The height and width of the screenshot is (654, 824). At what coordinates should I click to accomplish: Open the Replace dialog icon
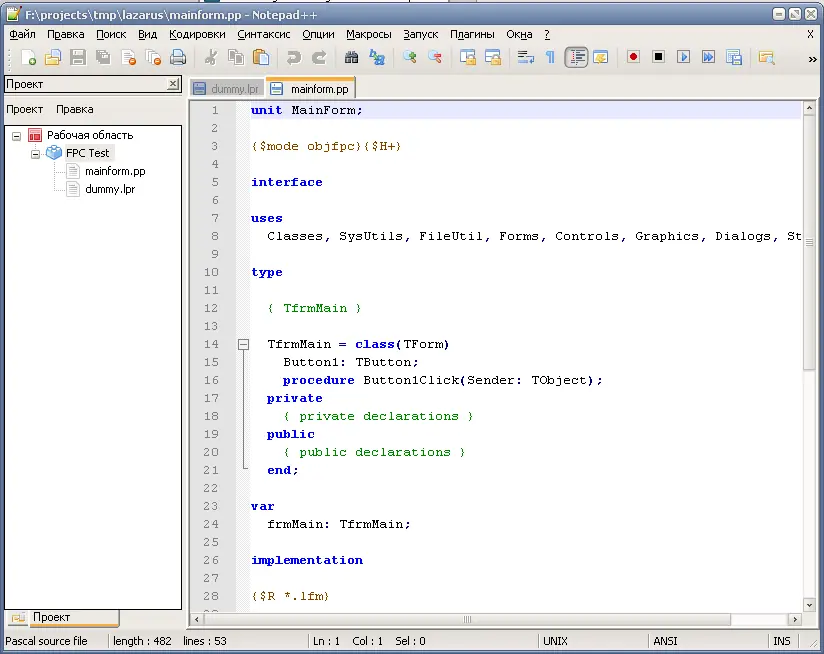[377, 57]
